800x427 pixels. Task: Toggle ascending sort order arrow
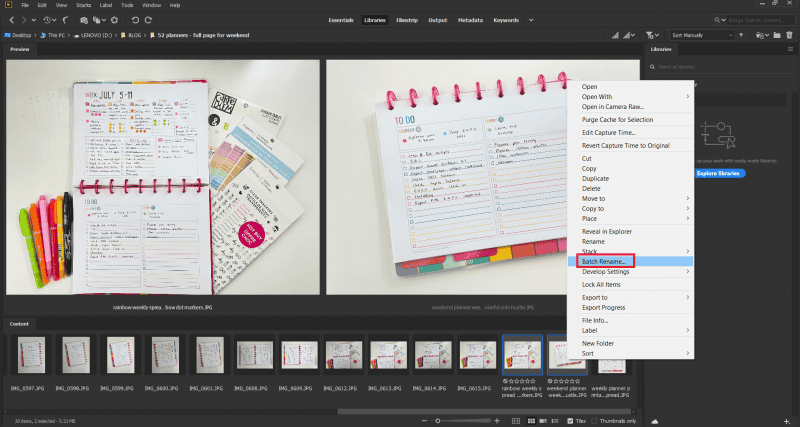tap(741, 35)
